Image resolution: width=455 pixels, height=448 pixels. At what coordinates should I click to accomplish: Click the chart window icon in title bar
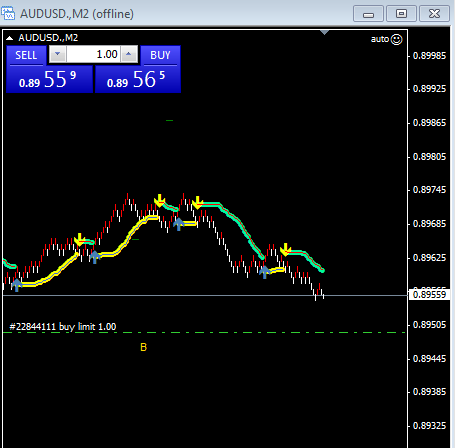point(8,13)
